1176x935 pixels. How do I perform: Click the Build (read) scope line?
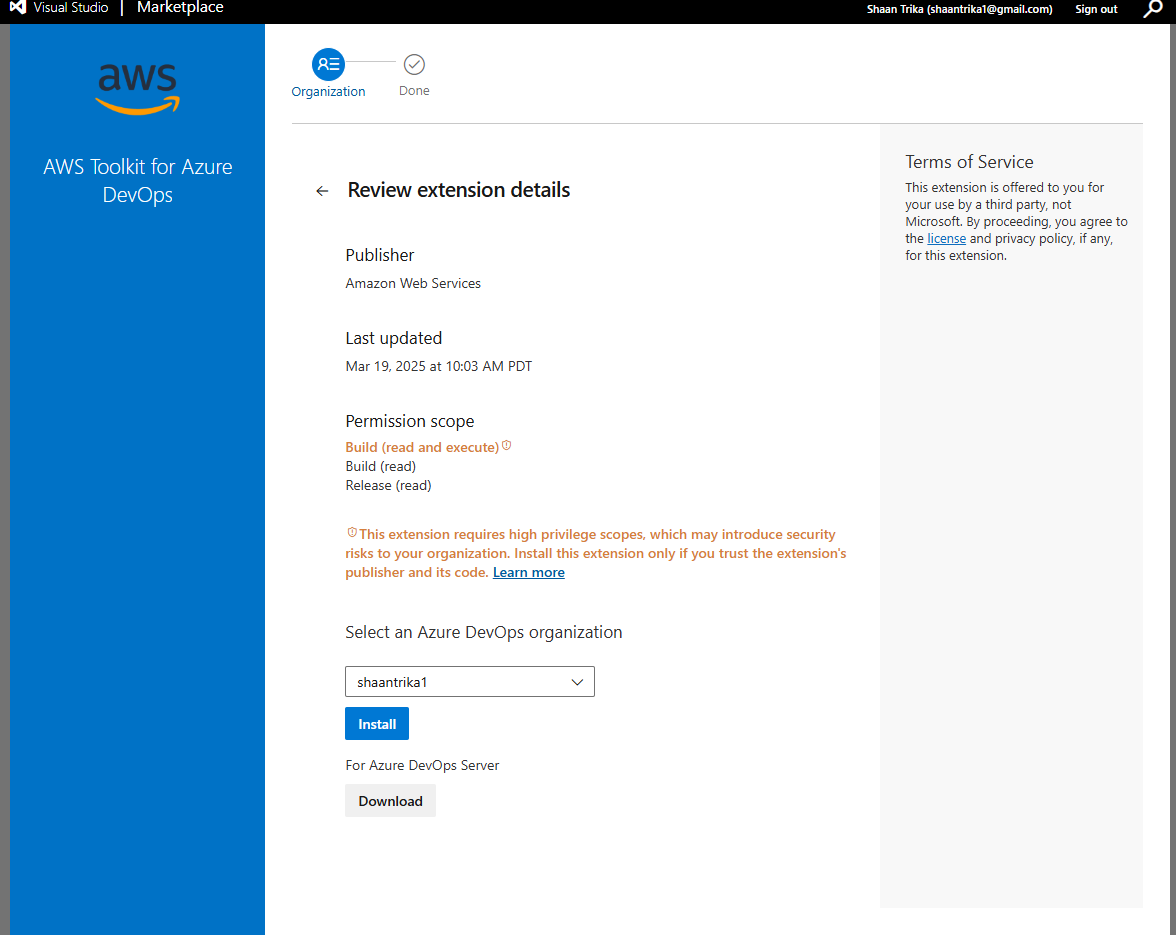click(x=380, y=466)
